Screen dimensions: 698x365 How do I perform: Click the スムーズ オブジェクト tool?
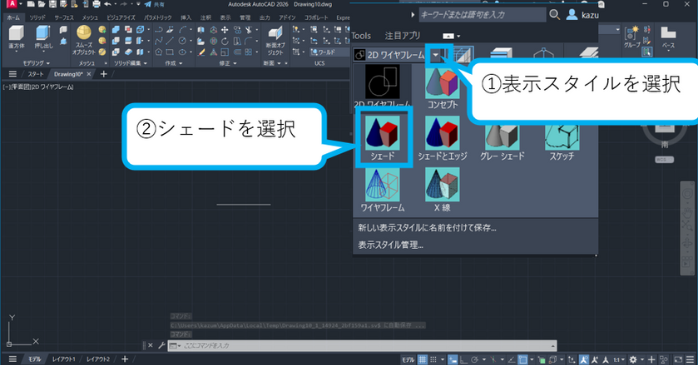(x=84, y=39)
